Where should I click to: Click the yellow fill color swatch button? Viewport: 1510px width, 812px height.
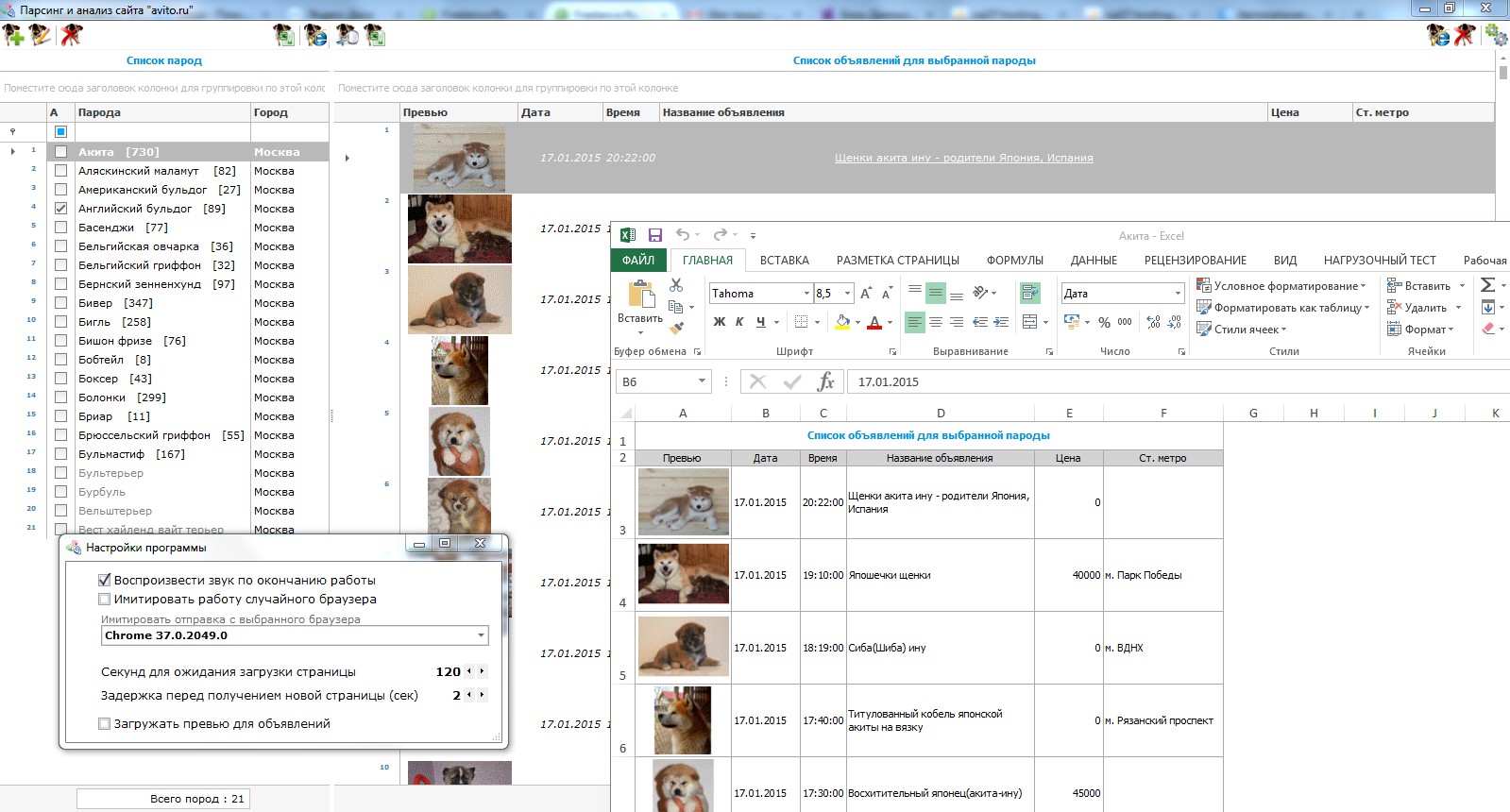(842, 322)
